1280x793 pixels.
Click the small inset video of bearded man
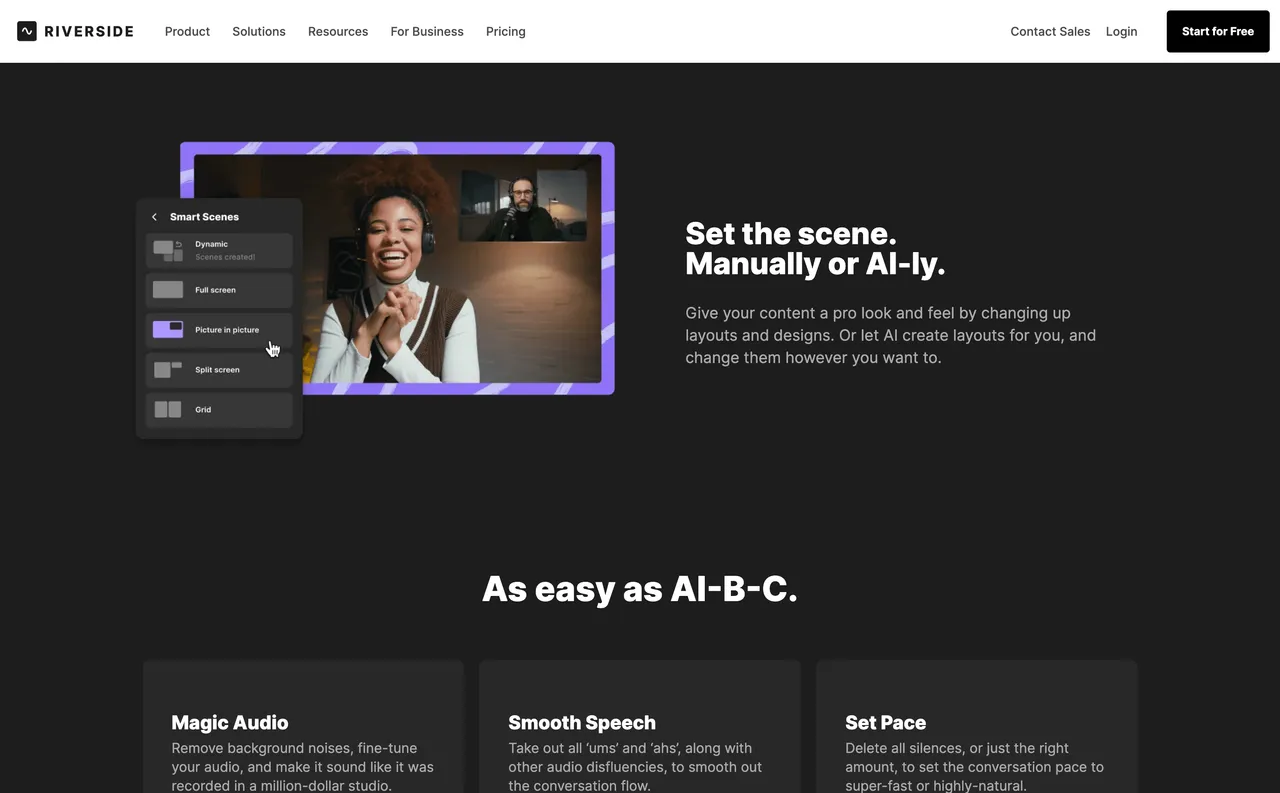point(523,205)
